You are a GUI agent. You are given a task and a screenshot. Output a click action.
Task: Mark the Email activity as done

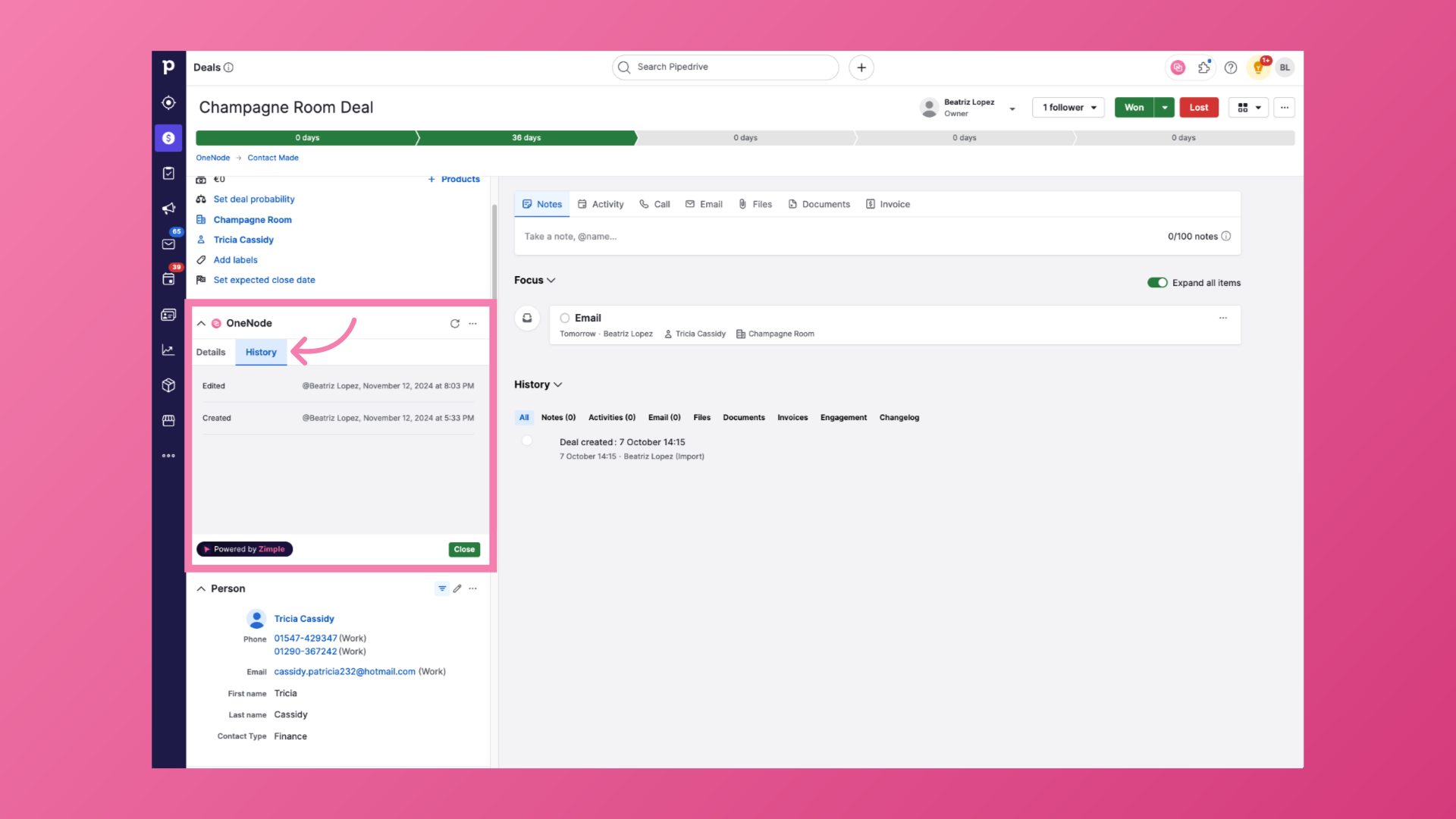point(565,318)
